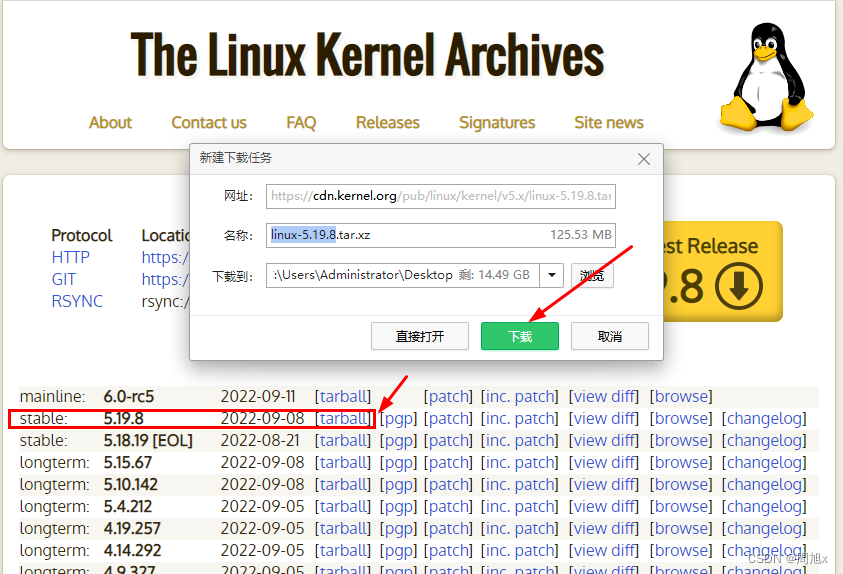Click tarball link for mainline 6.0-rc5
This screenshot has height=574, width=843.
click(343, 397)
